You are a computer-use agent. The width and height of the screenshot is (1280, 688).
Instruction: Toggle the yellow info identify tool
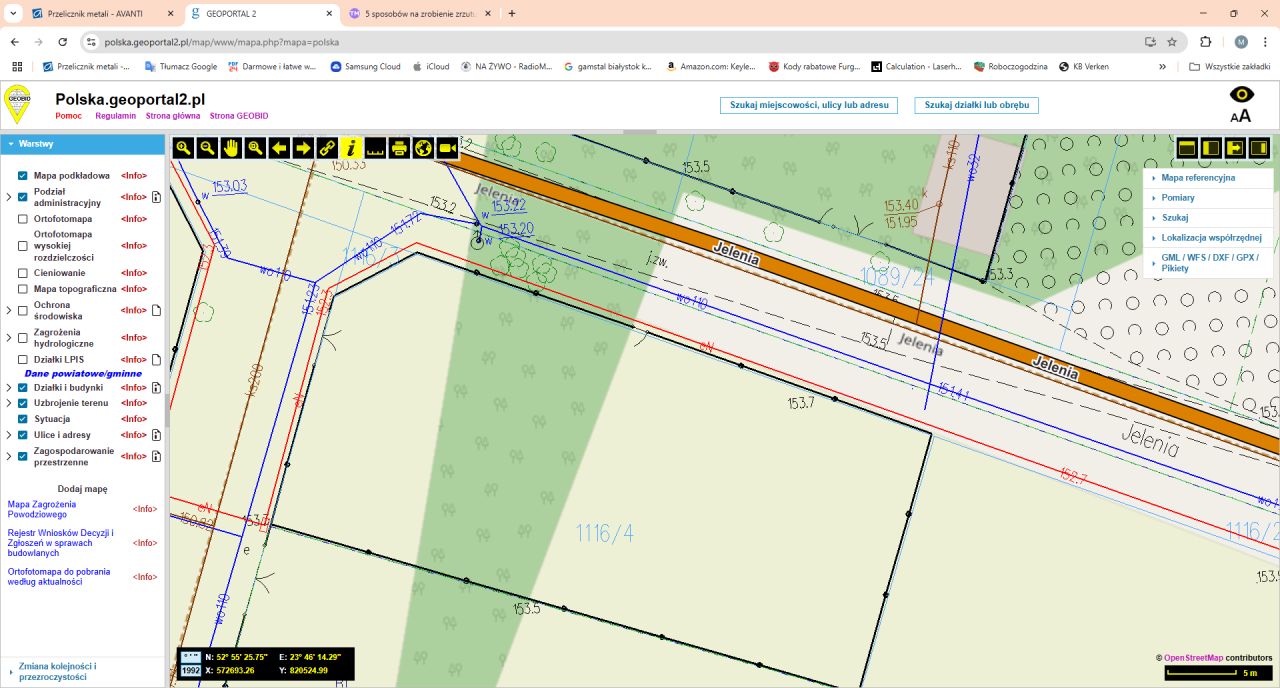tap(351, 148)
